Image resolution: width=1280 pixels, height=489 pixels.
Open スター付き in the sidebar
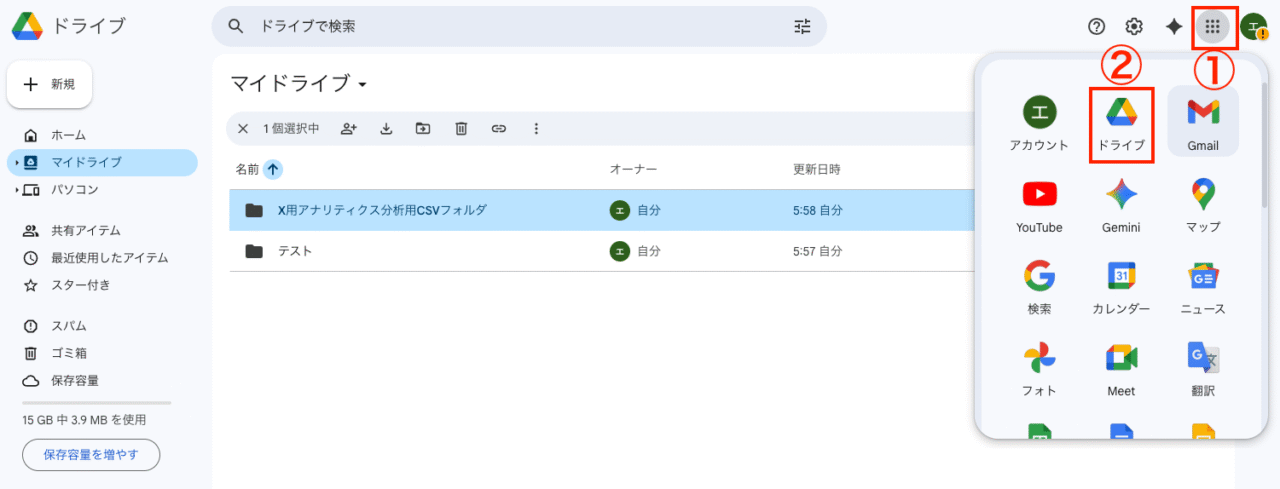point(80,285)
